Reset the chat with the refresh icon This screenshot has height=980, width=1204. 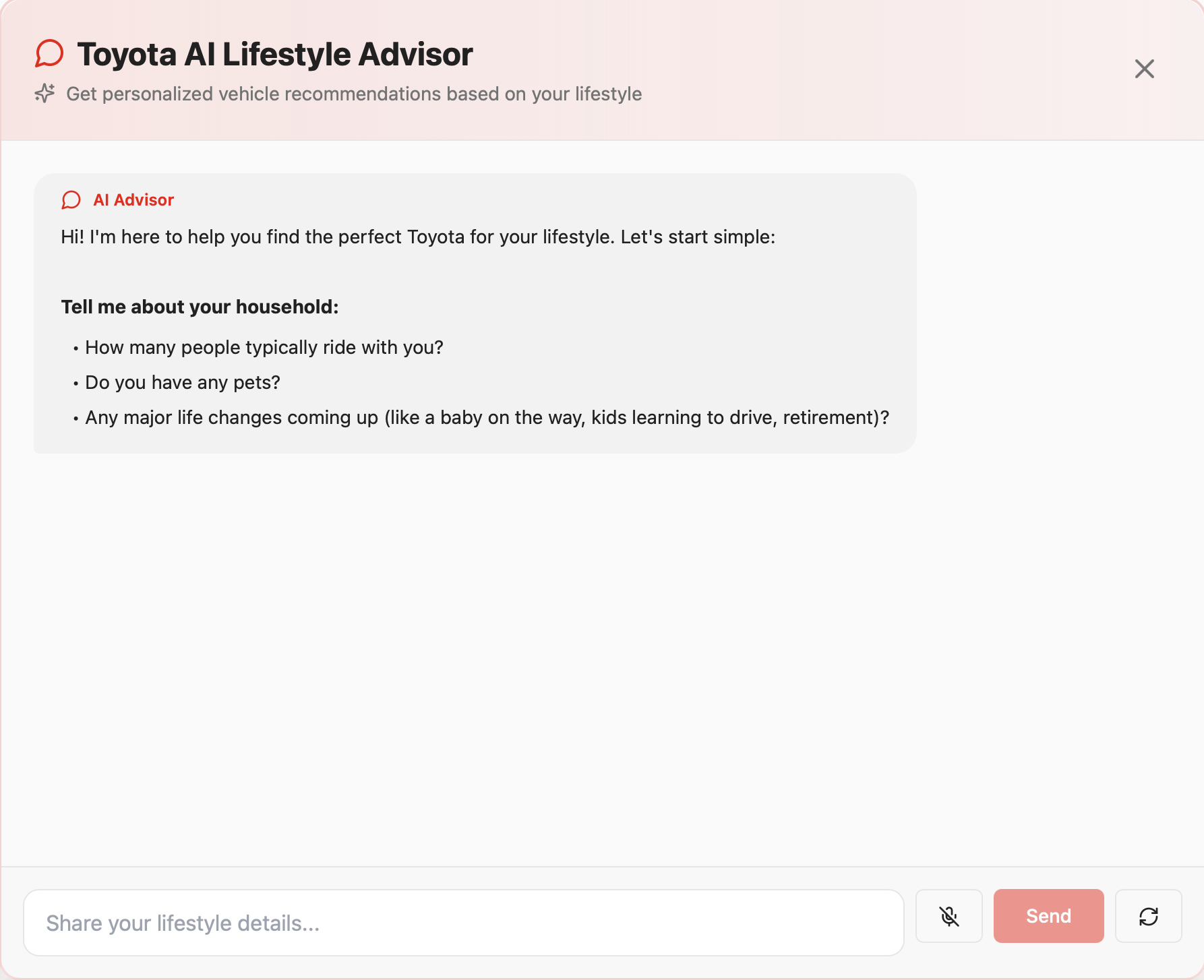click(x=1148, y=916)
